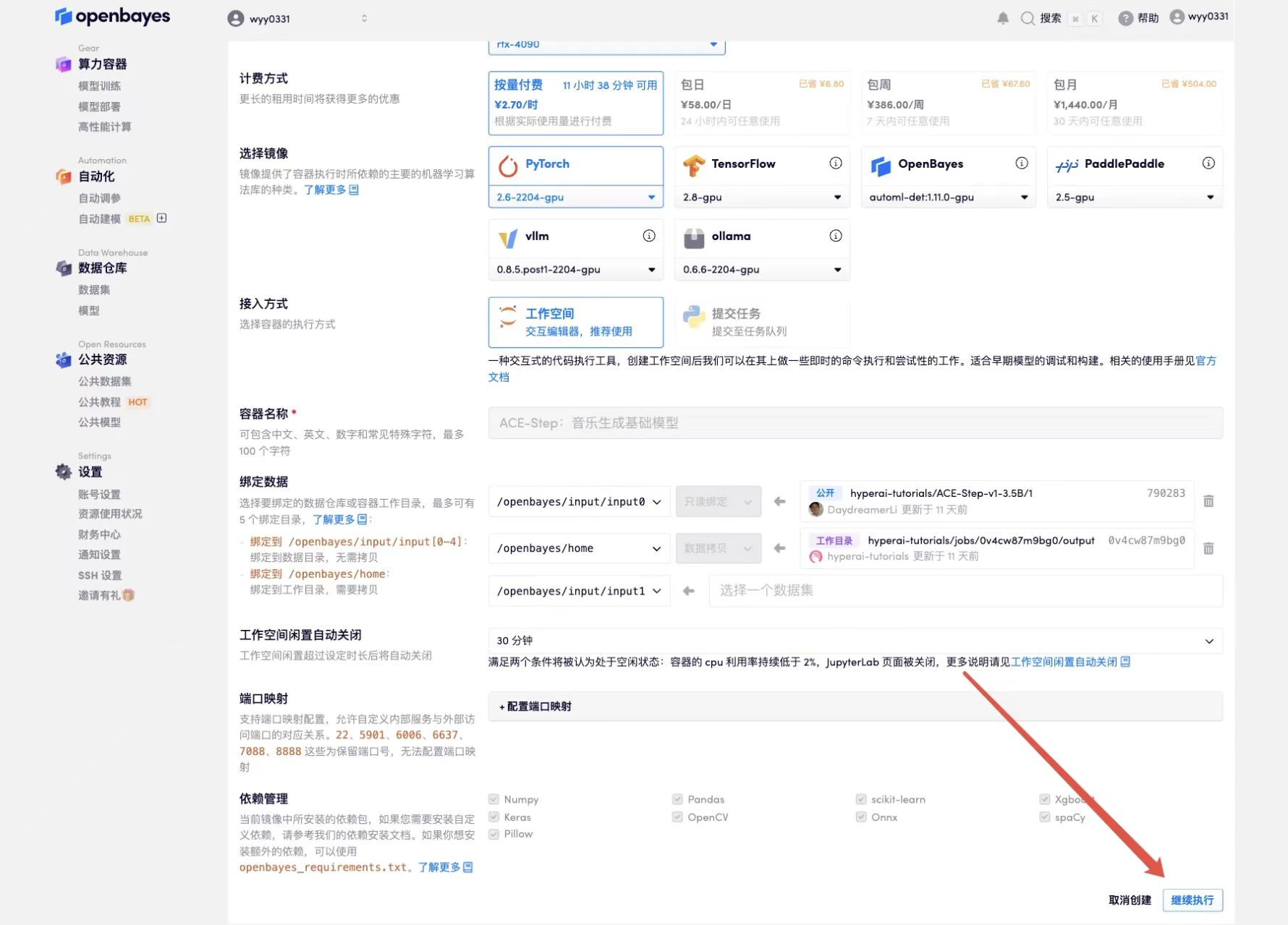
Task: Click the 取消创建 button
Action: (1129, 900)
